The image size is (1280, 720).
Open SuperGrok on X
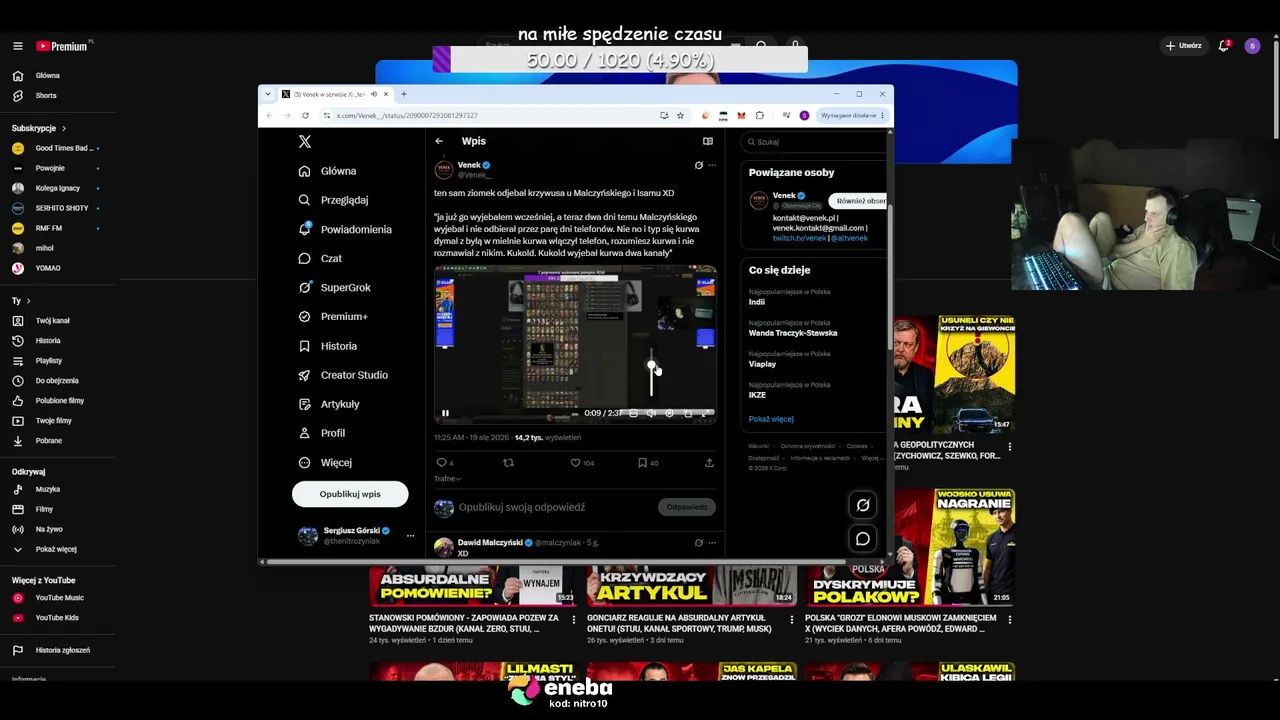[334, 288]
